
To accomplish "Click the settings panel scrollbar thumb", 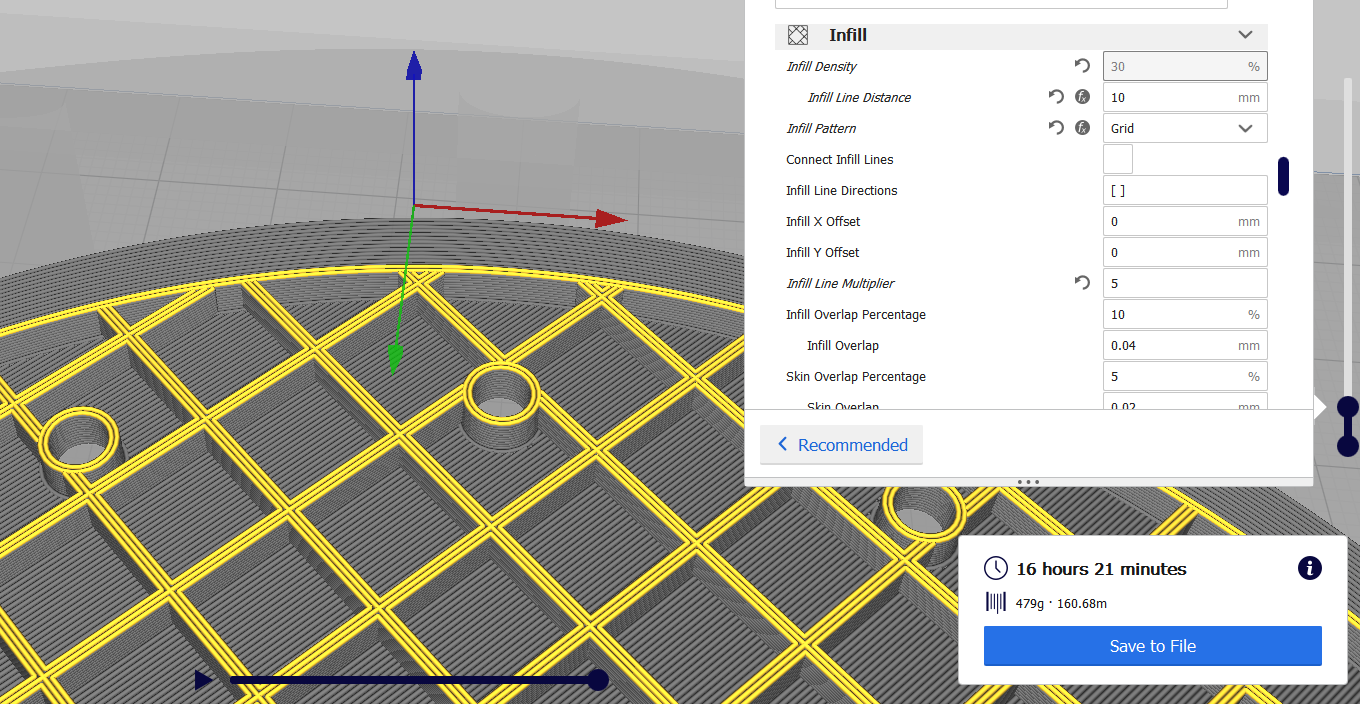I will [1283, 176].
